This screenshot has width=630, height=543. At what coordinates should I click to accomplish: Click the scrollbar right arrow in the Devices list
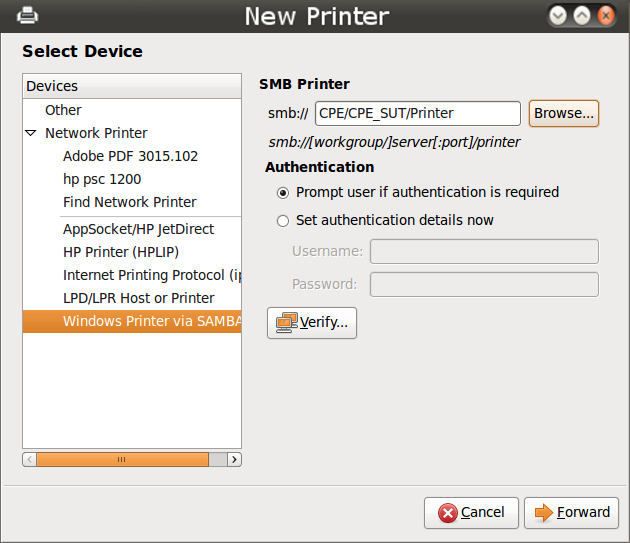(x=234, y=459)
